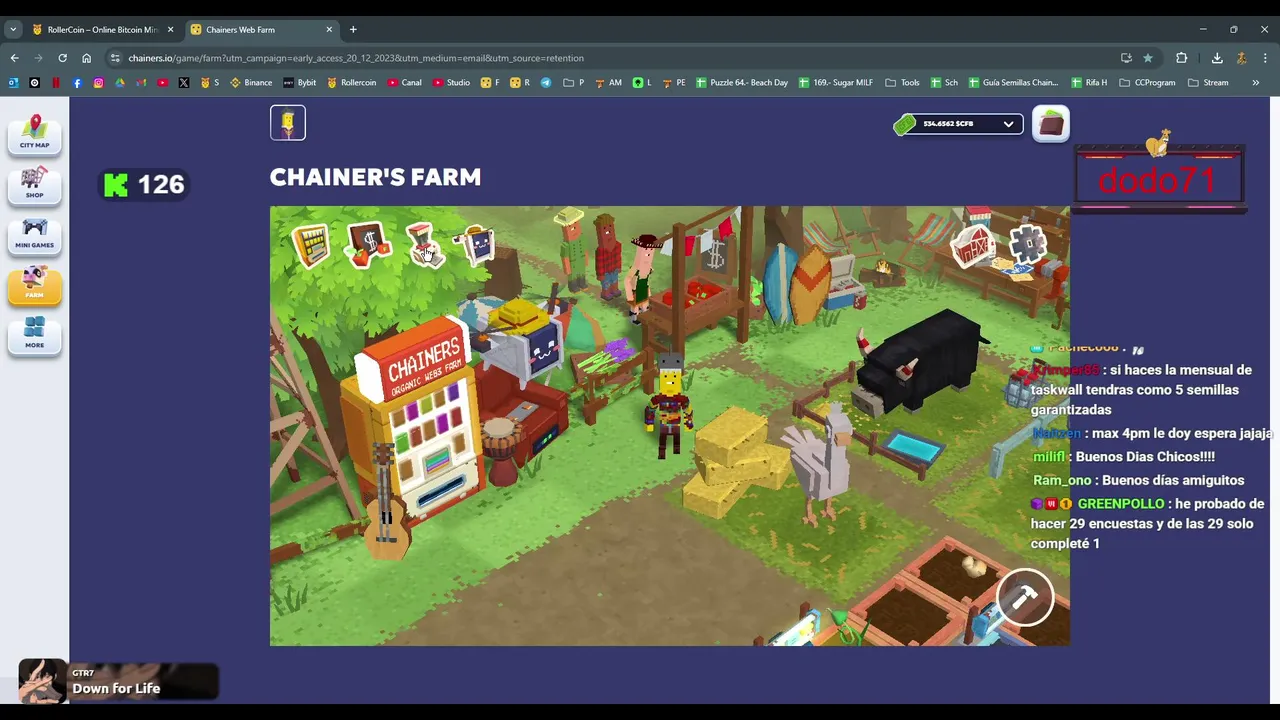Viewport: 1280px width, 720px height.
Task: Go back to the previous page
Action: (x=15, y=58)
